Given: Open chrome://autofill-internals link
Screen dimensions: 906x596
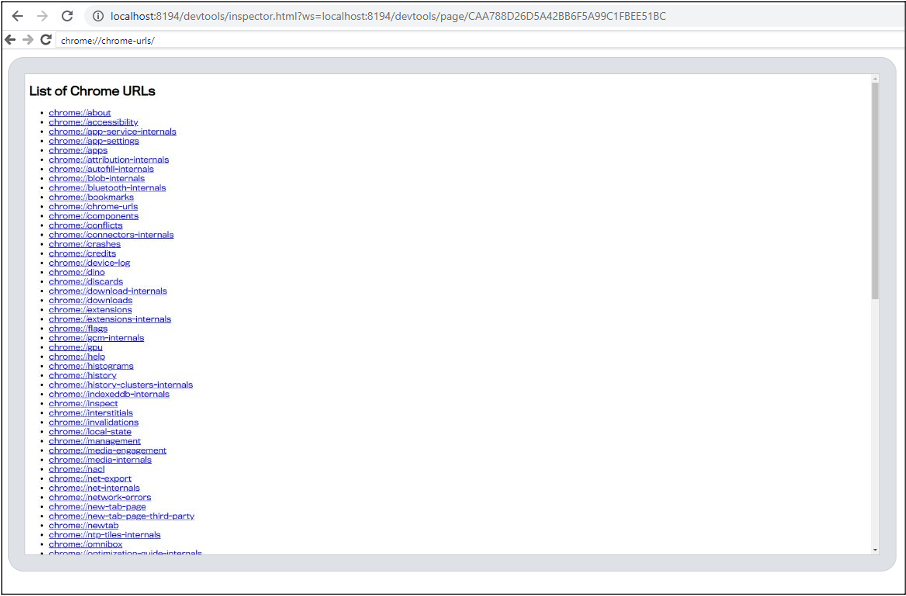Looking at the screenshot, I should click(x=101, y=169).
